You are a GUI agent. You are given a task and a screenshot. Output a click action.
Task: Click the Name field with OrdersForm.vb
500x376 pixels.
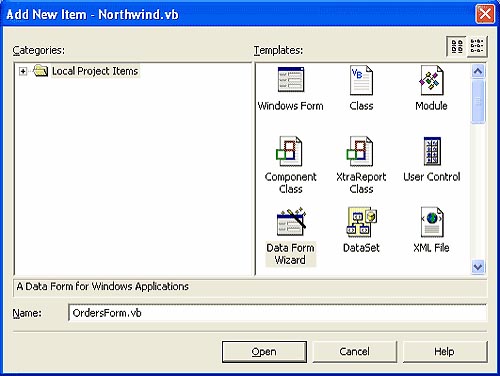[x=277, y=313]
